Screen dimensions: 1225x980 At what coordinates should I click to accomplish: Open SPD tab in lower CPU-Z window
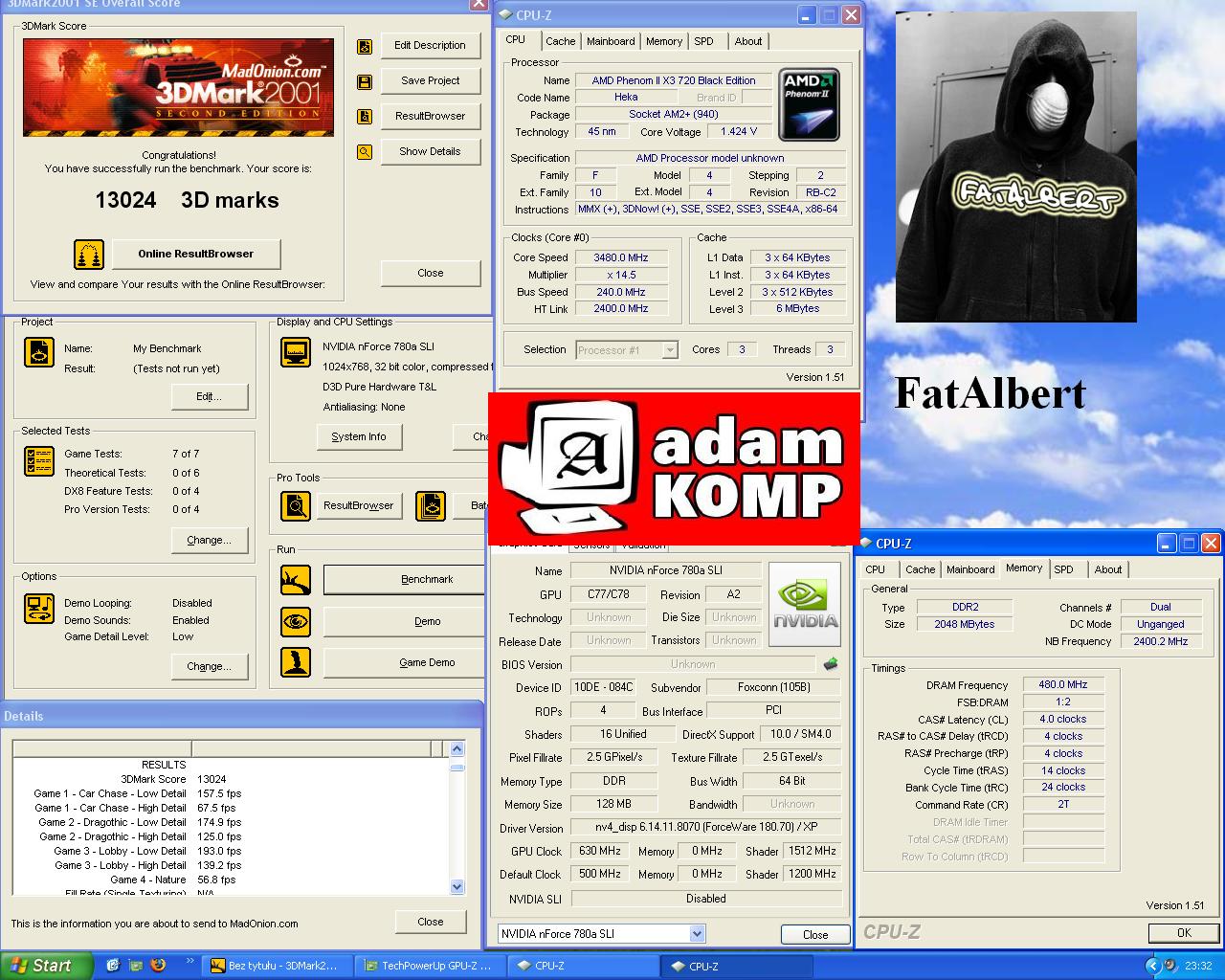pyautogui.click(x=1063, y=569)
